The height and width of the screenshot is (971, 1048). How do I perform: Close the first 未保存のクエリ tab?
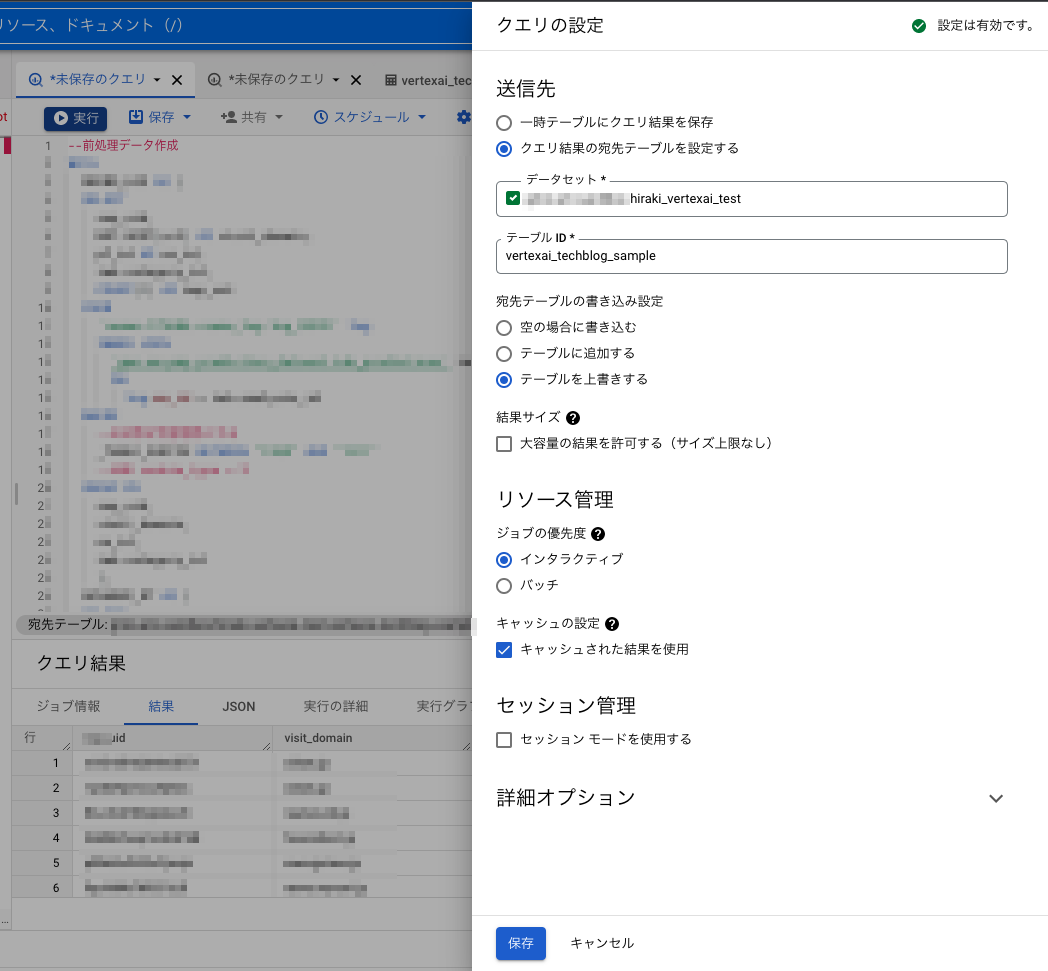point(177,80)
